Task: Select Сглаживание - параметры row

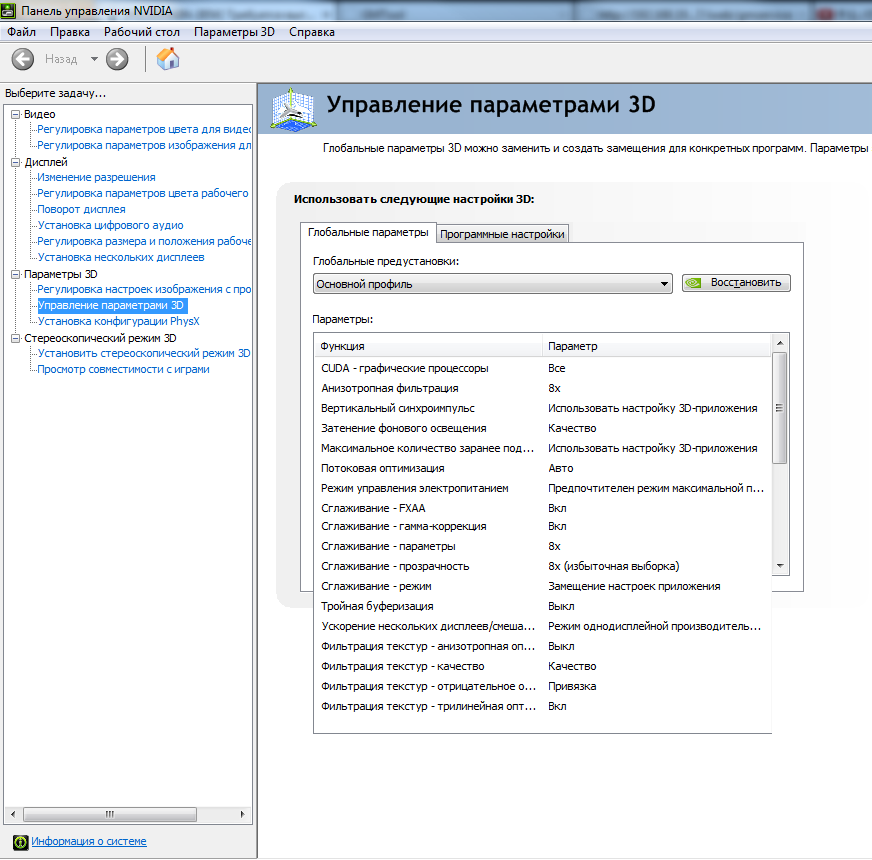Action: 543,546
